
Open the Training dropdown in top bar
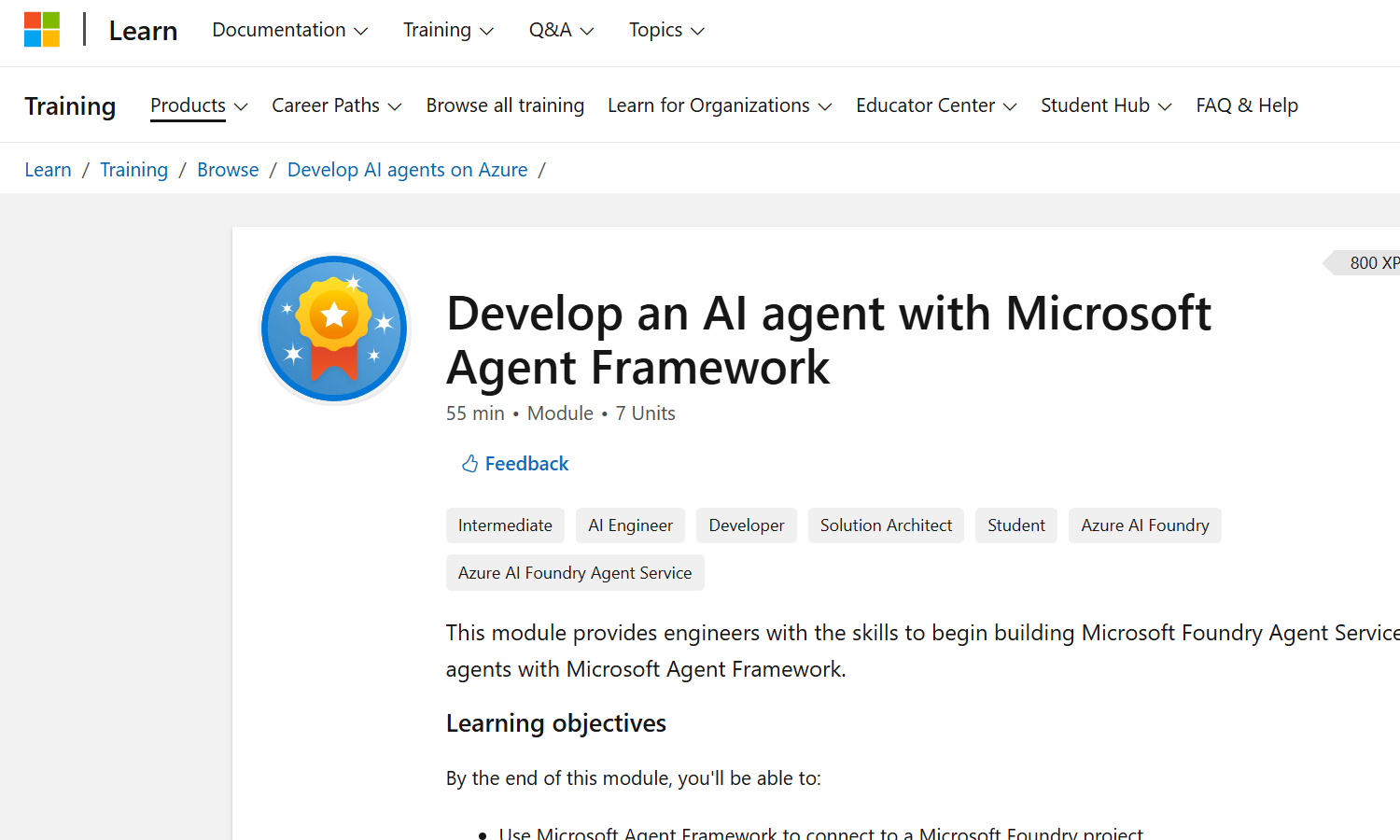(x=448, y=30)
